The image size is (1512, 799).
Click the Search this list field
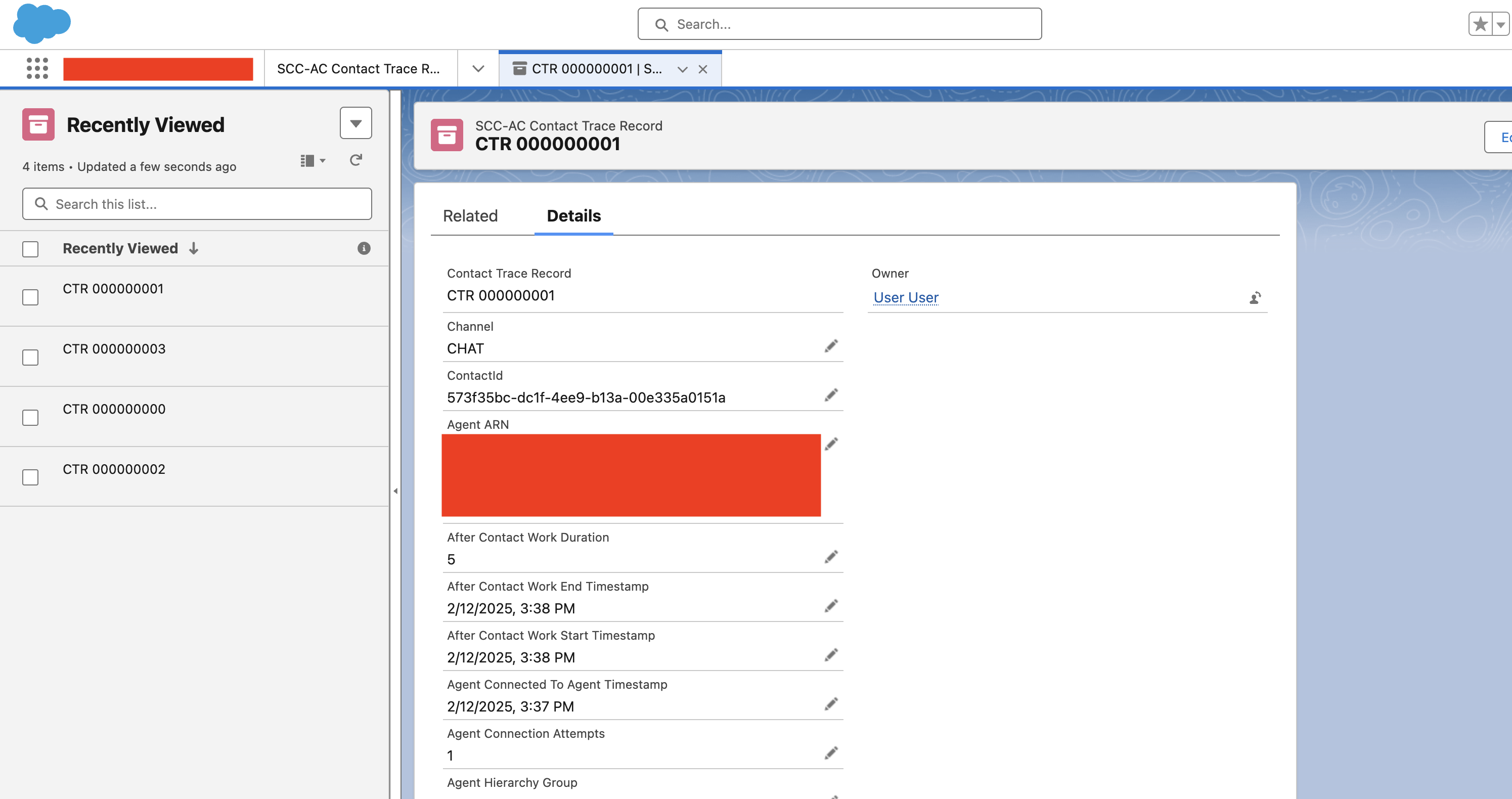pos(197,204)
